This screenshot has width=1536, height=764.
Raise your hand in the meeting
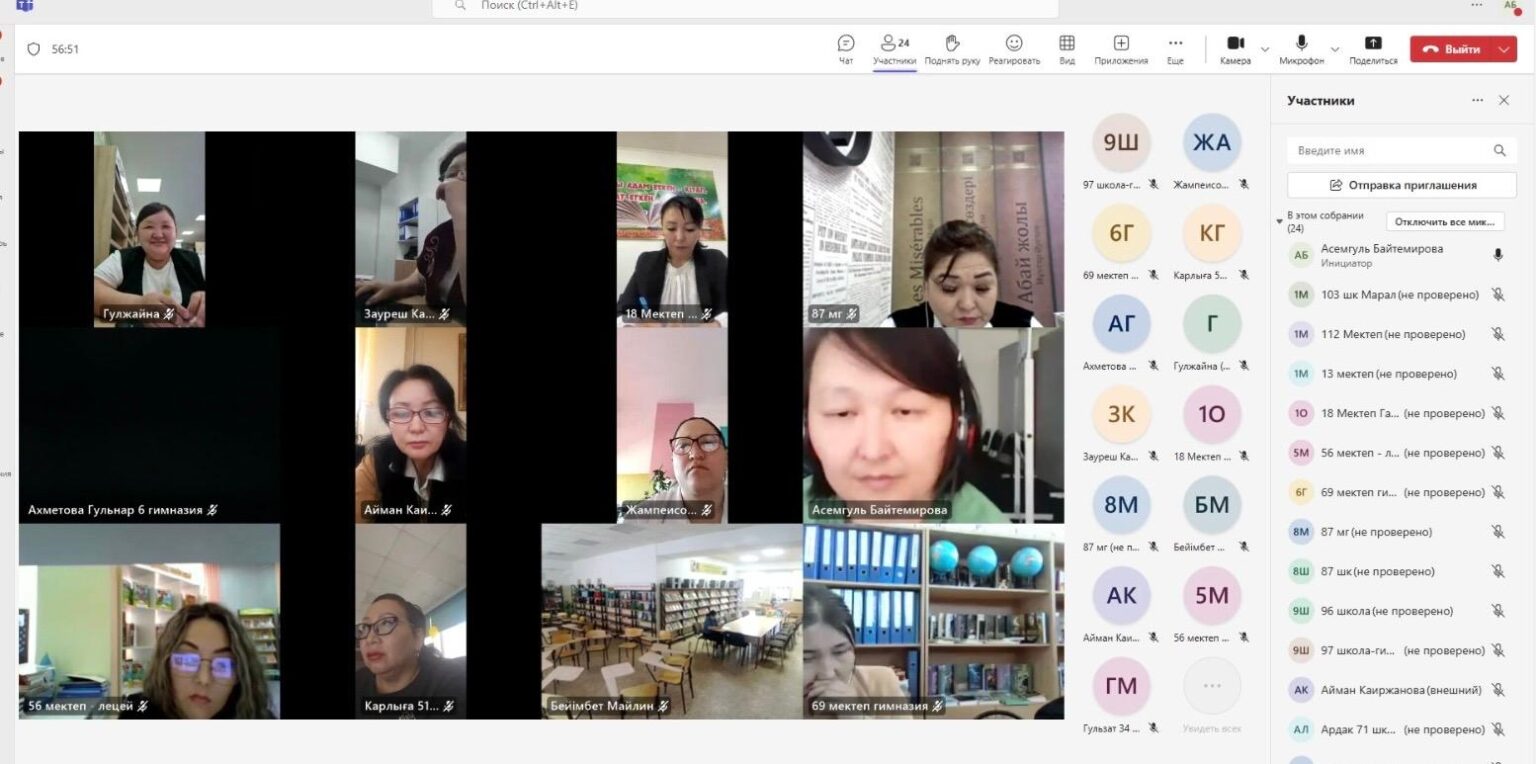(952, 49)
